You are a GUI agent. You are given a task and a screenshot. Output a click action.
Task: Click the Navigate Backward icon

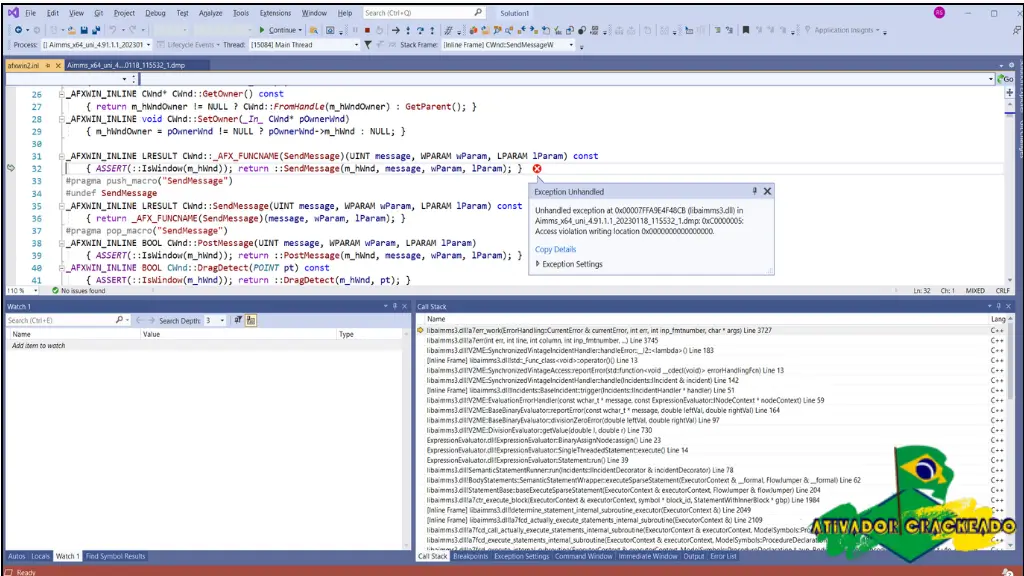coord(18,30)
